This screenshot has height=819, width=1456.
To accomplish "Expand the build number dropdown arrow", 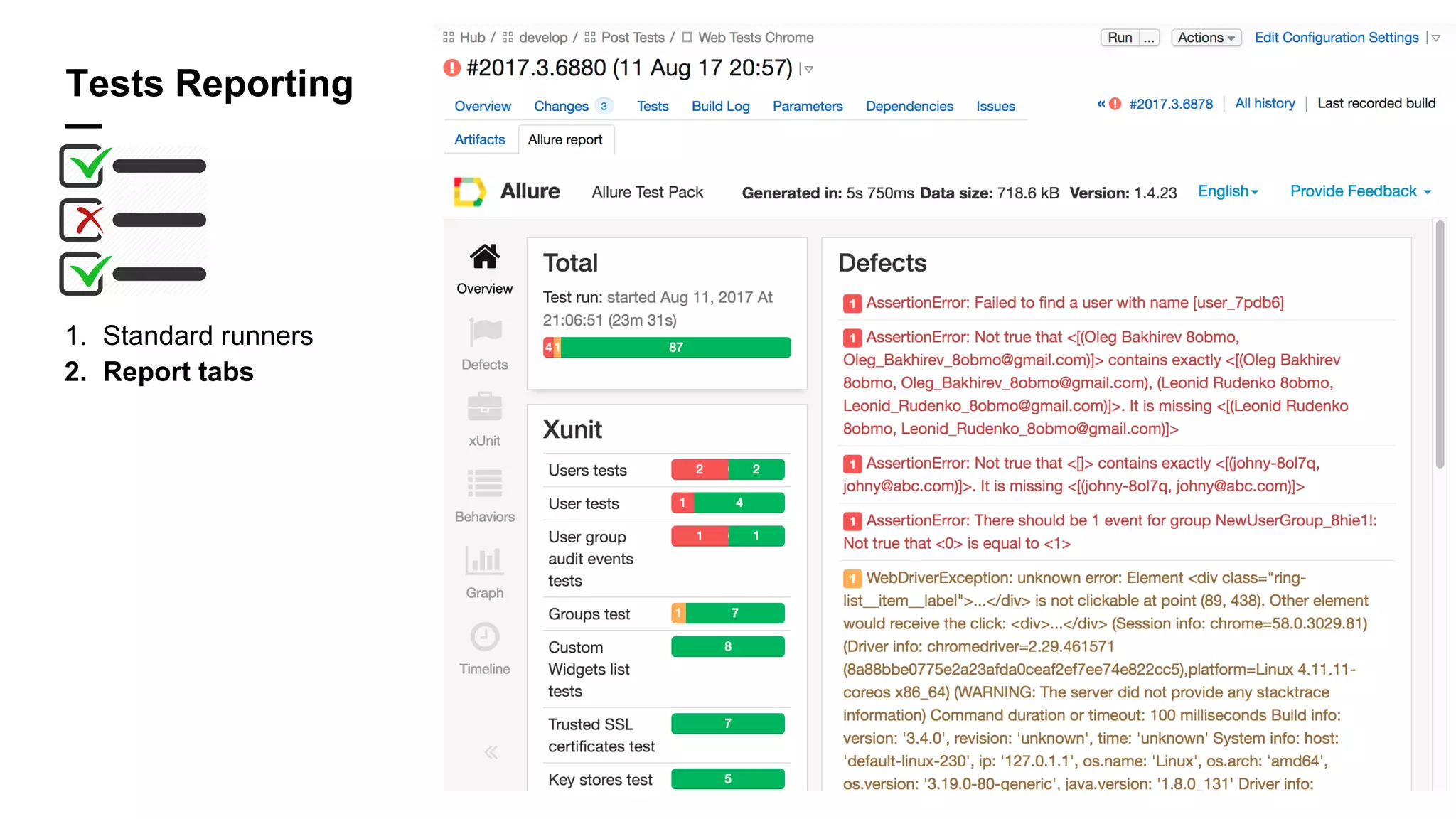I will click(x=808, y=69).
